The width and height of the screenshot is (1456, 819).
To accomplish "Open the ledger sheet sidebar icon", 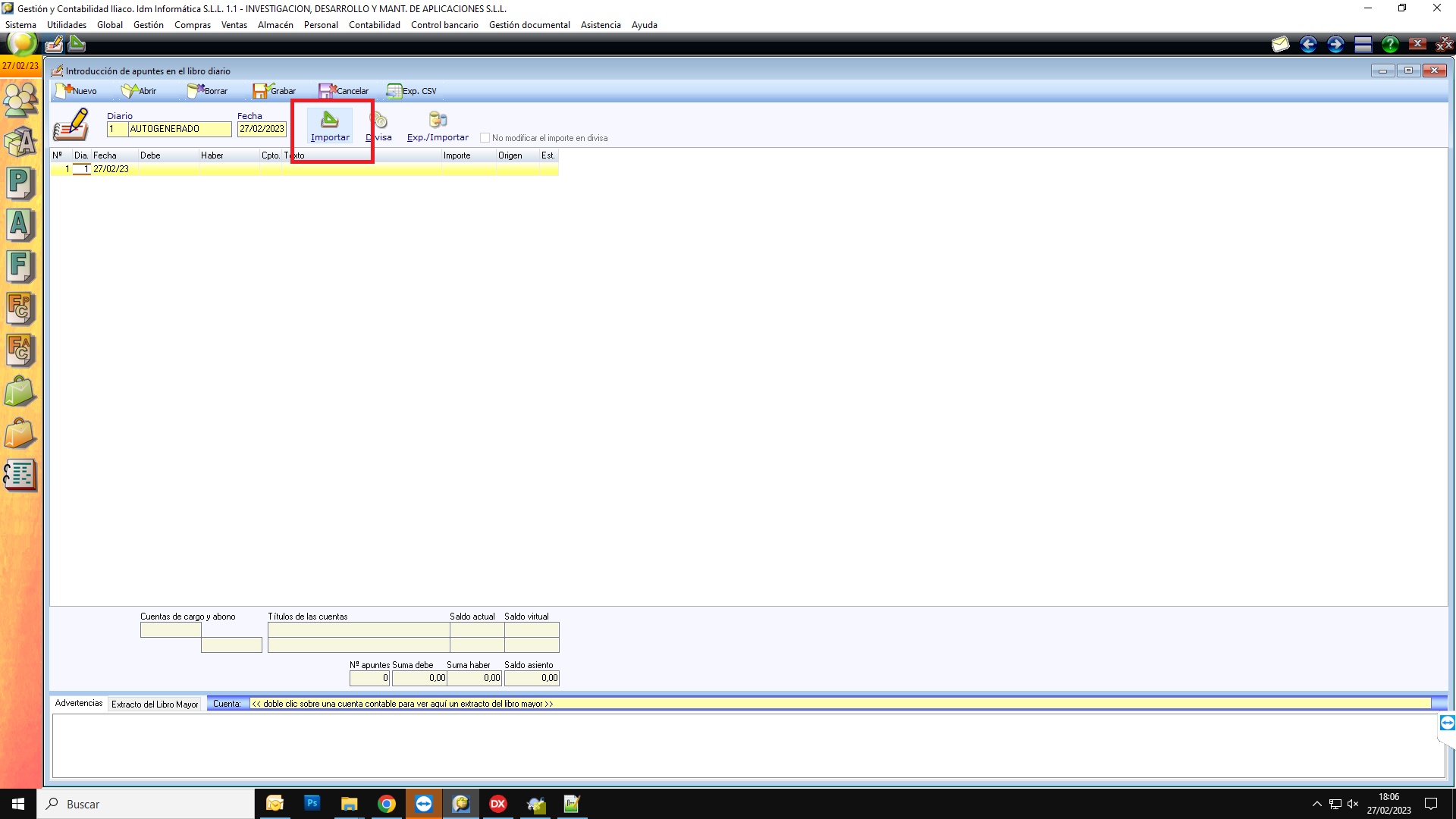I will [x=20, y=475].
